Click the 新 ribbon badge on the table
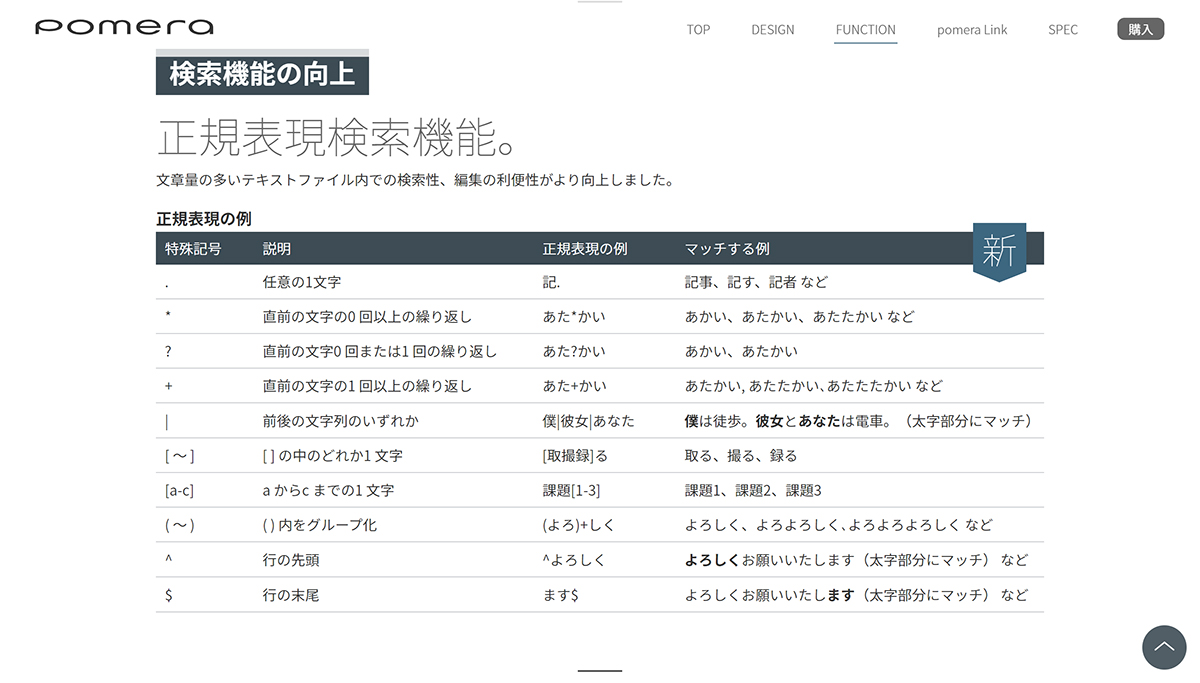 click(x=999, y=251)
